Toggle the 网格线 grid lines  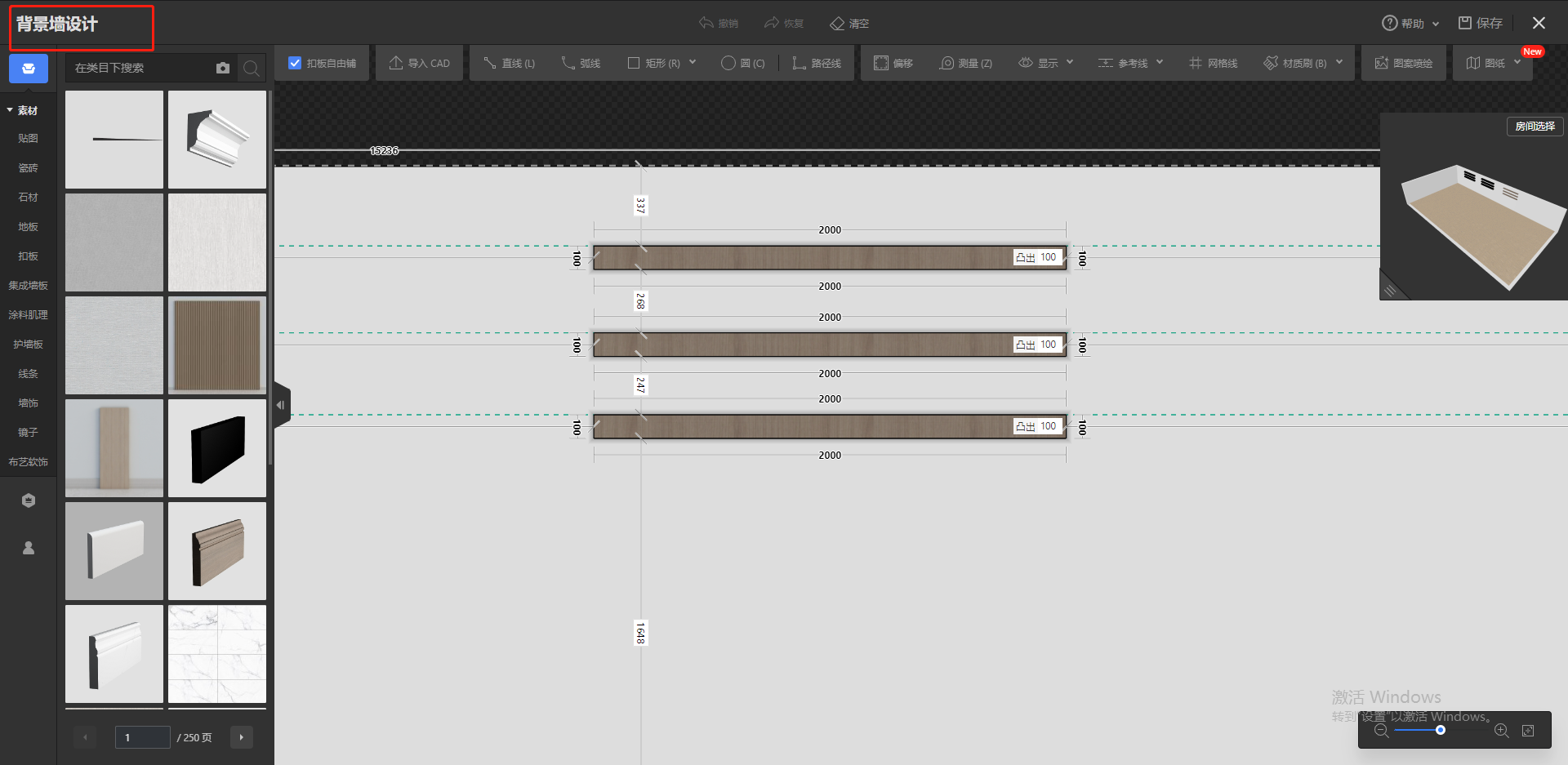[1214, 63]
